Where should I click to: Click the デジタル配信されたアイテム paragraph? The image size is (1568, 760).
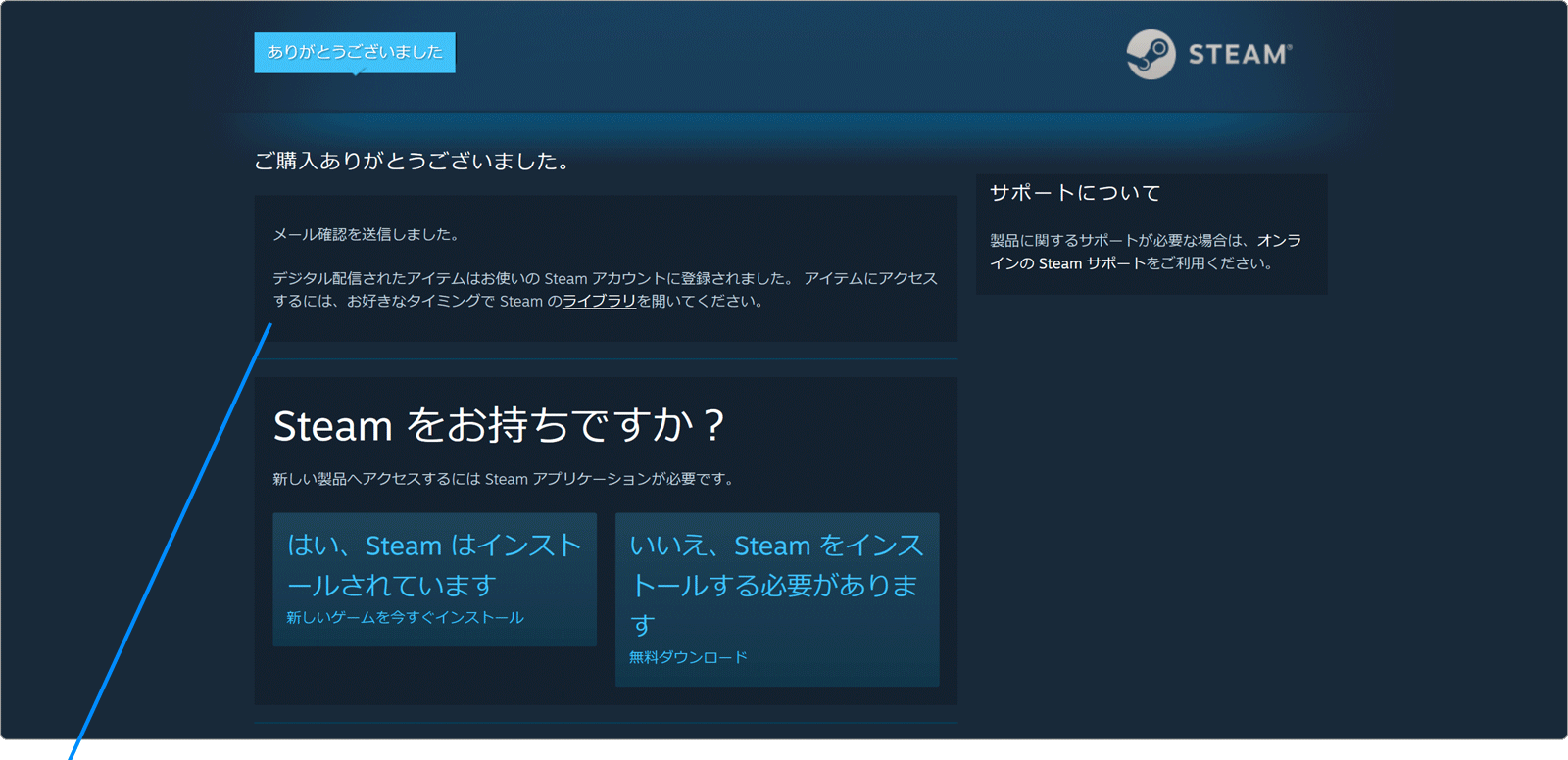click(605, 290)
